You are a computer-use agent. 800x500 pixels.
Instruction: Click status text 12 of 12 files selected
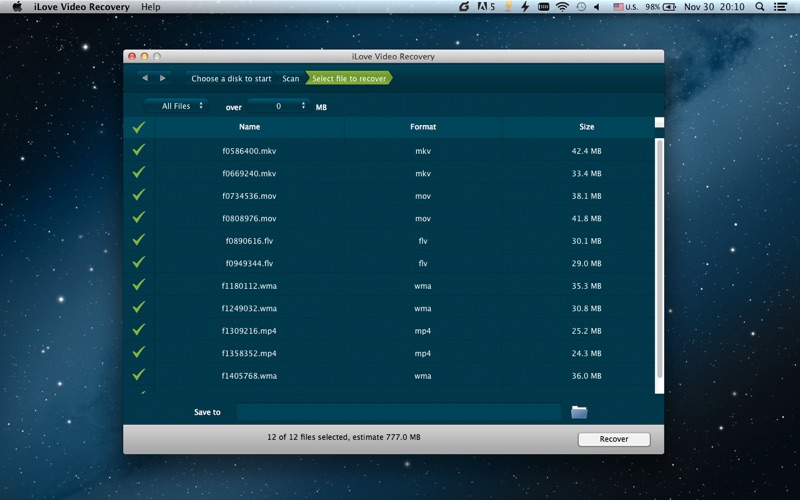(344, 437)
